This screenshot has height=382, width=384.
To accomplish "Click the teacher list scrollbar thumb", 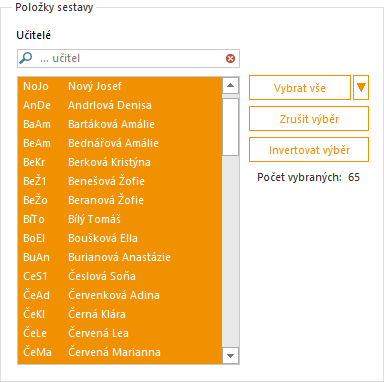I will [230, 127].
